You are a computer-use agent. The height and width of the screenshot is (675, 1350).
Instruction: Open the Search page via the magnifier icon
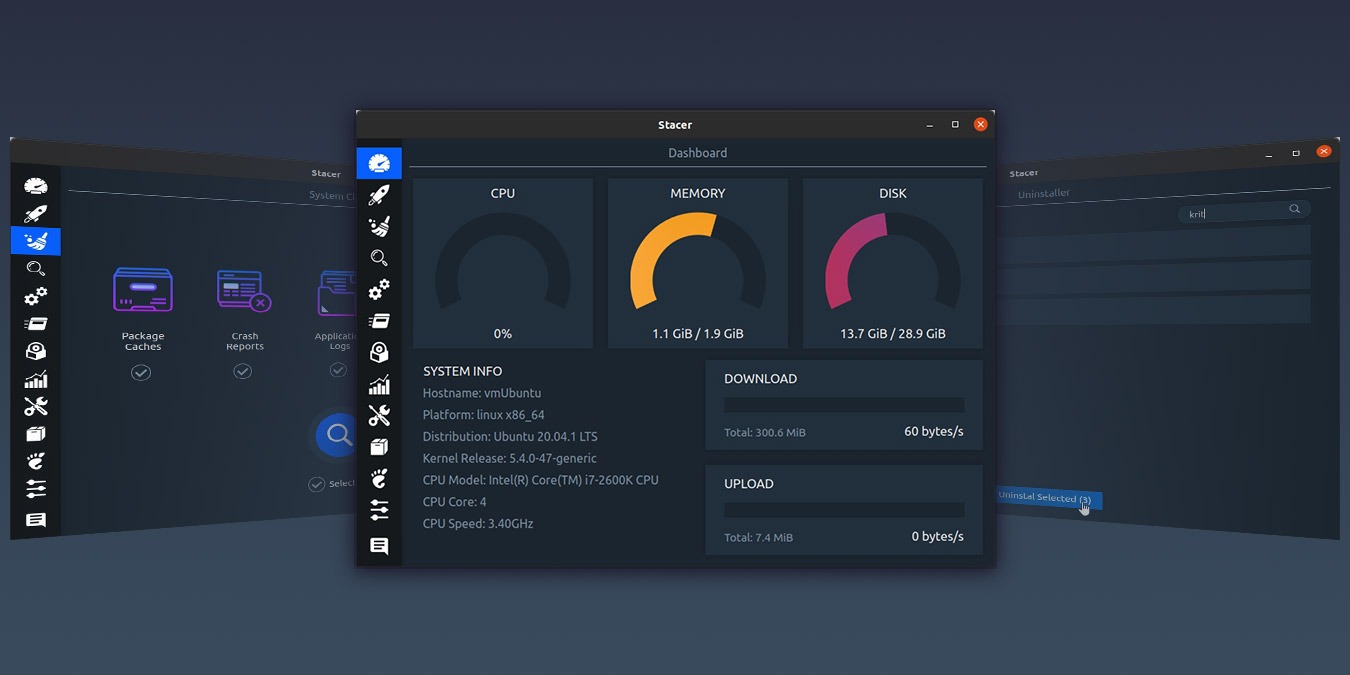pos(379,258)
